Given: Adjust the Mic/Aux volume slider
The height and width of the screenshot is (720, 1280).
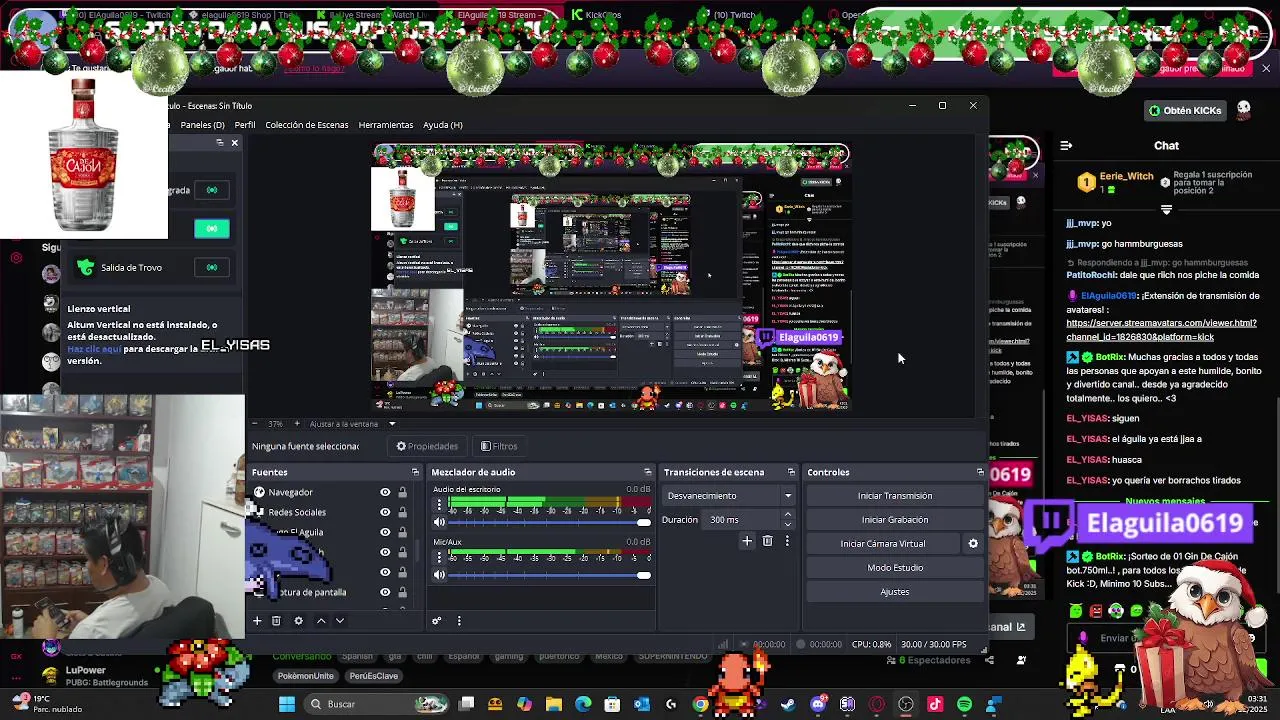Looking at the screenshot, I should point(547,574).
